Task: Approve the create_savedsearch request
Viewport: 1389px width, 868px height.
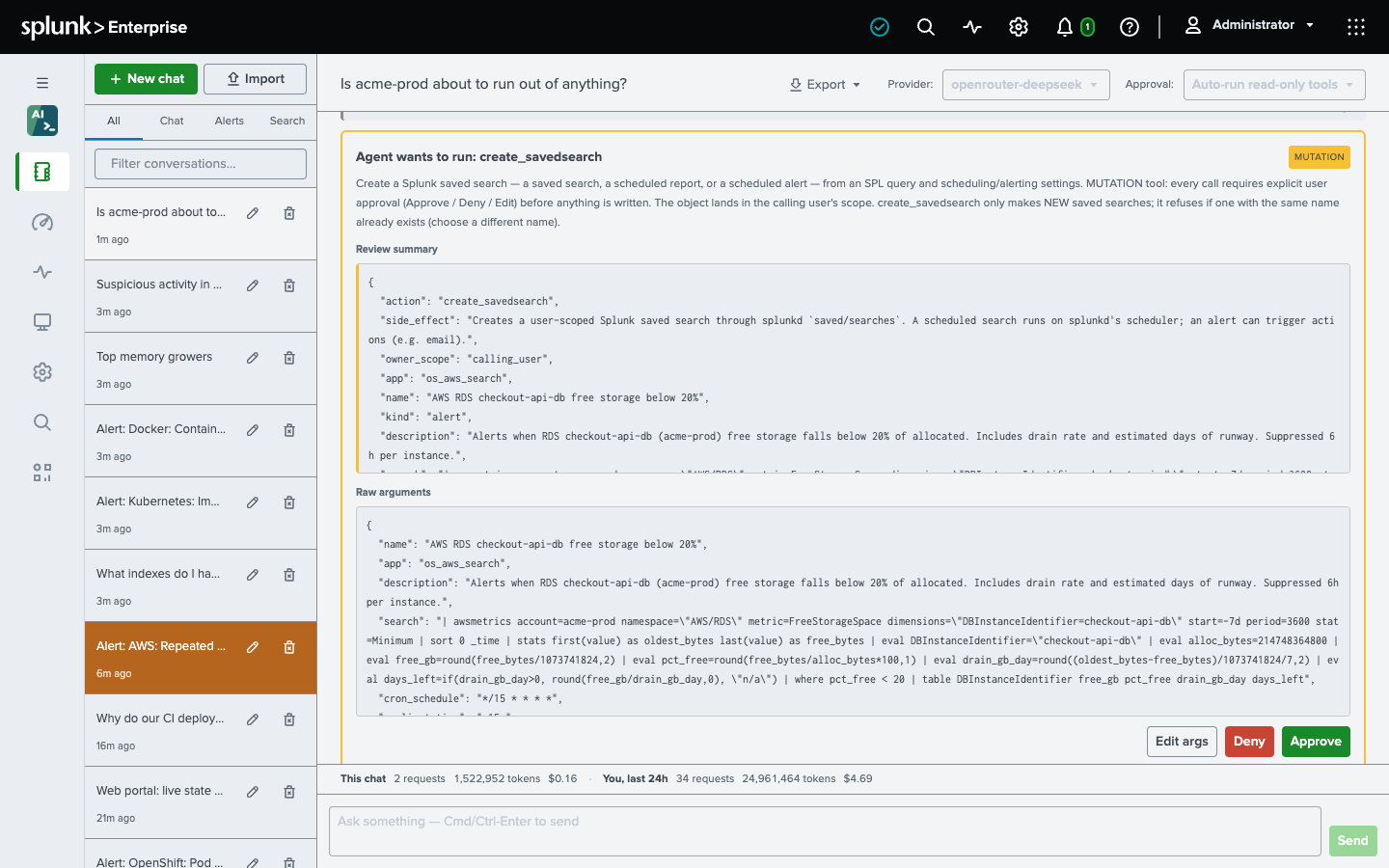Action: click(x=1316, y=742)
